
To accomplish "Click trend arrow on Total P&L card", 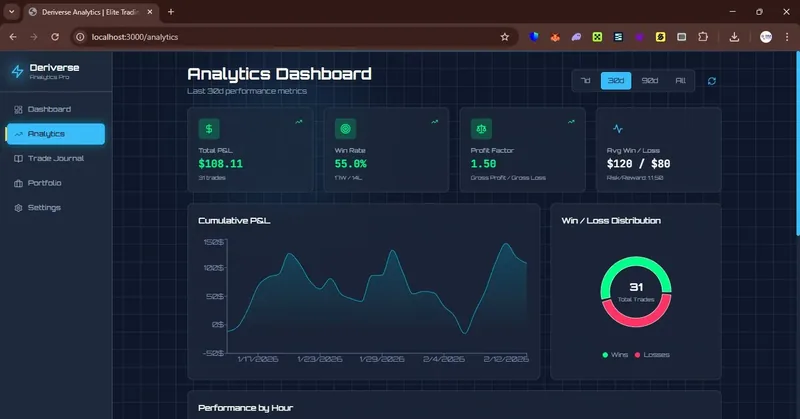I will click(298, 121).
